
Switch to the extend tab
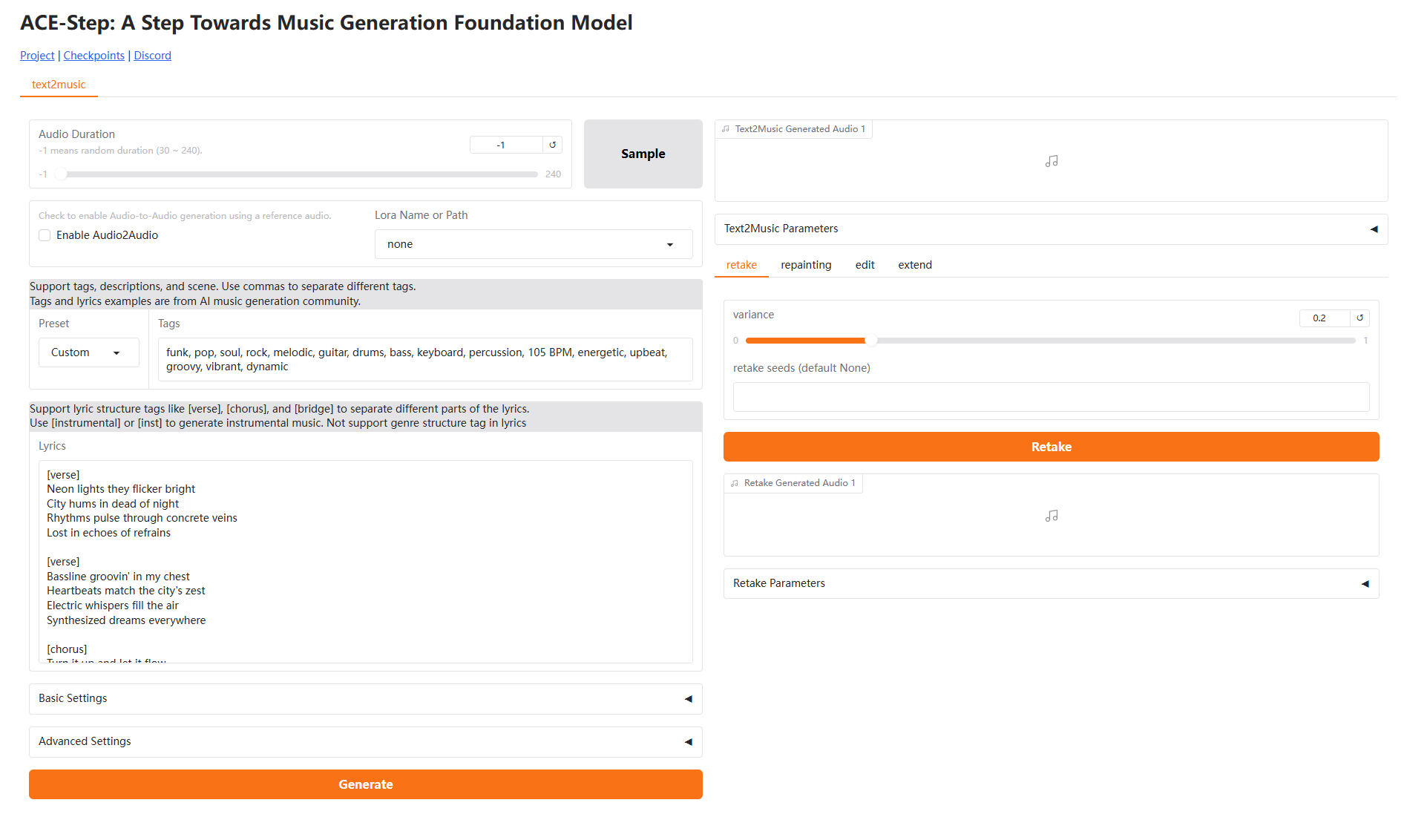[x=914, y=265]
